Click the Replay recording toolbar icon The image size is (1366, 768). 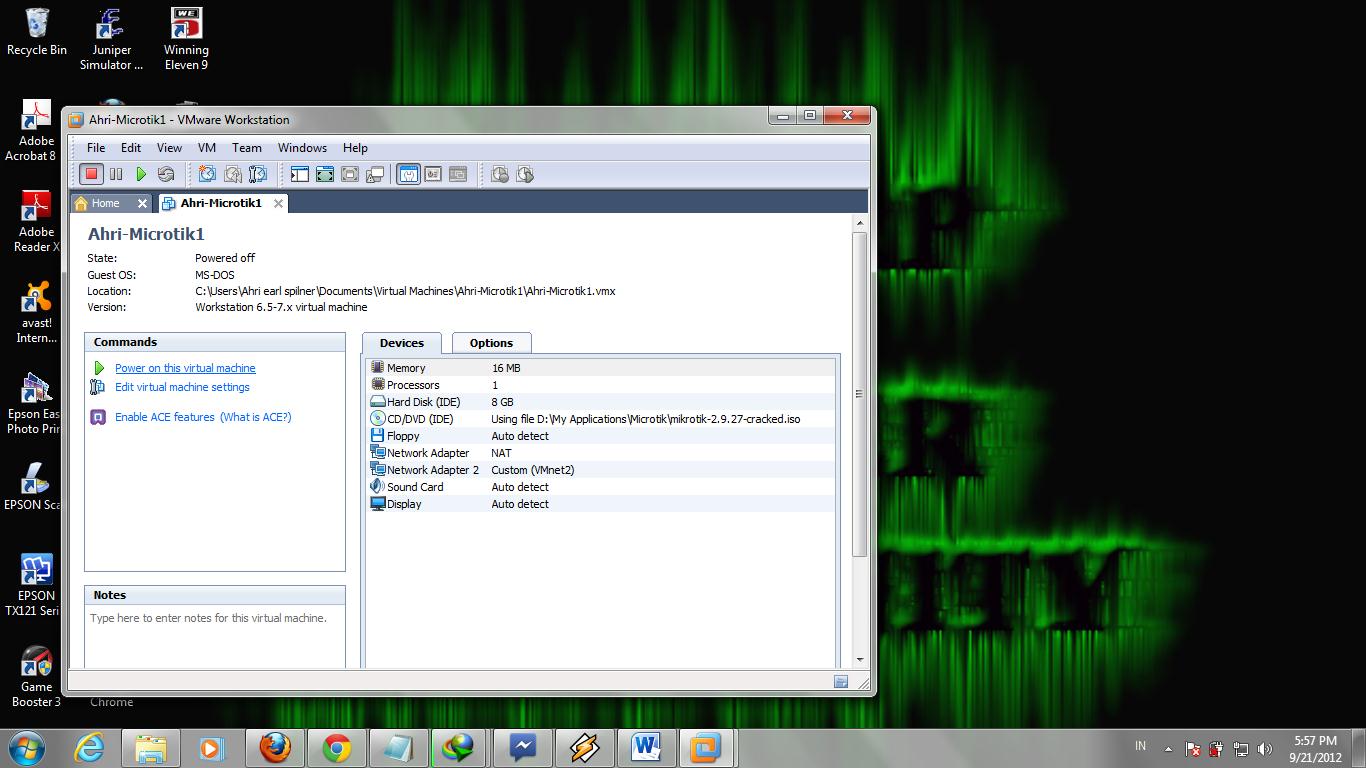[x=525, y=174]
